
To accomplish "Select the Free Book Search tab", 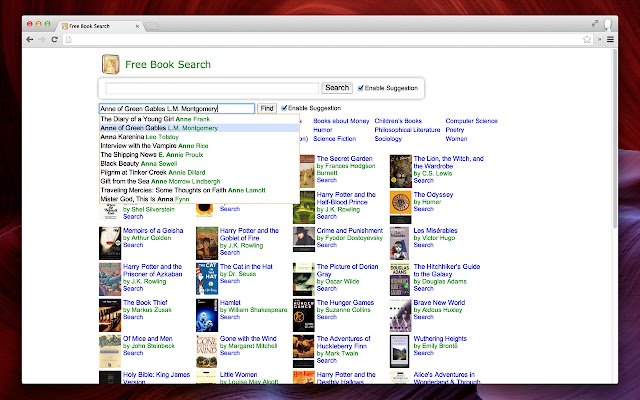I will point(98,26).
